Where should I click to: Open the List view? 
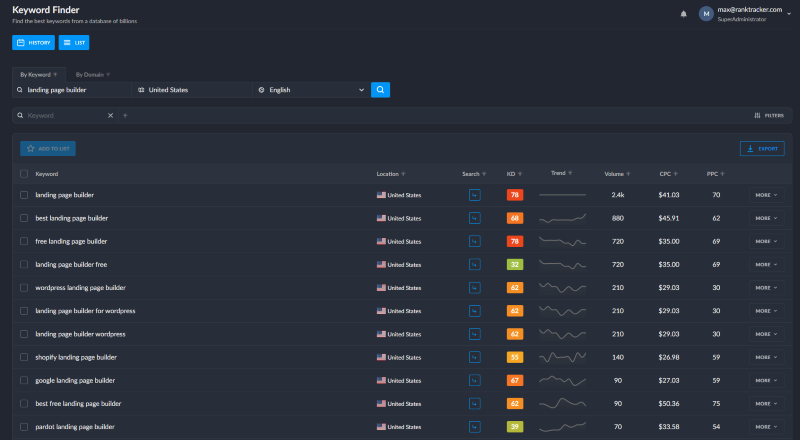[74, 43]
